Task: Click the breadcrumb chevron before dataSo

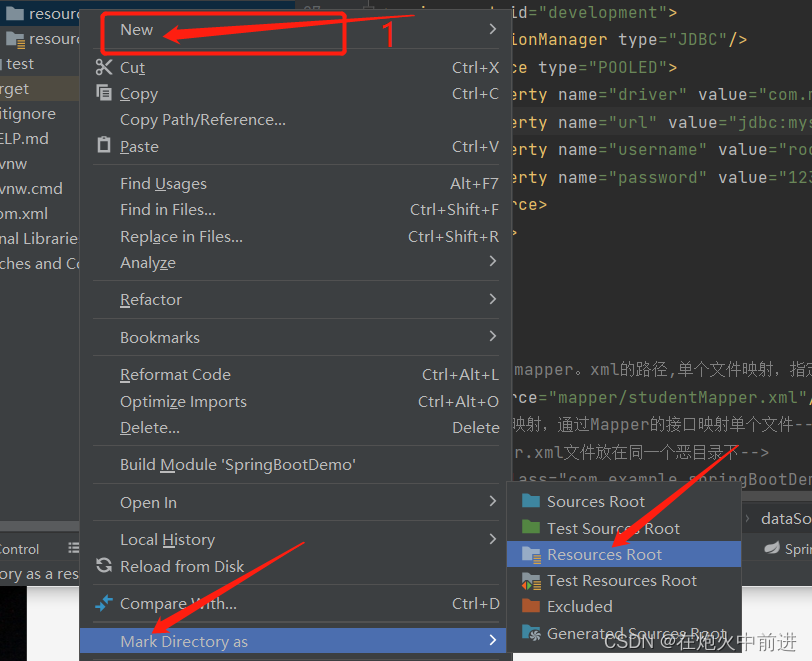Action: 748,518
